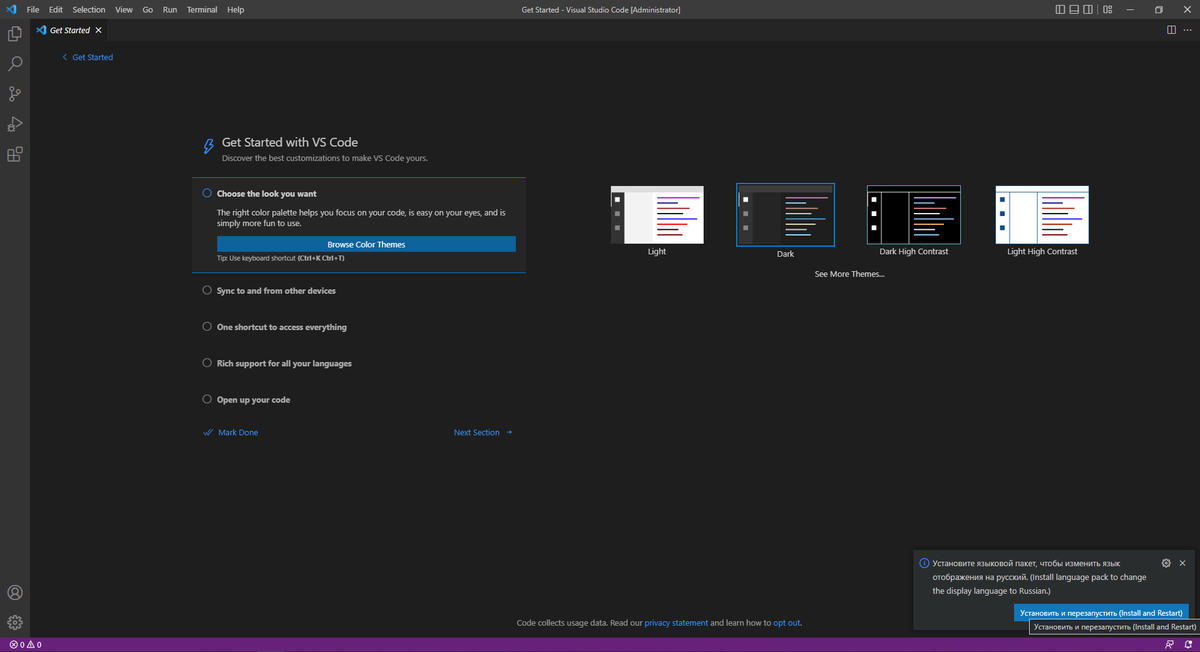Viewport: 1200px width, 652px height.
Task: Check off the Open up your code step
Action: [x=206, y=399]
